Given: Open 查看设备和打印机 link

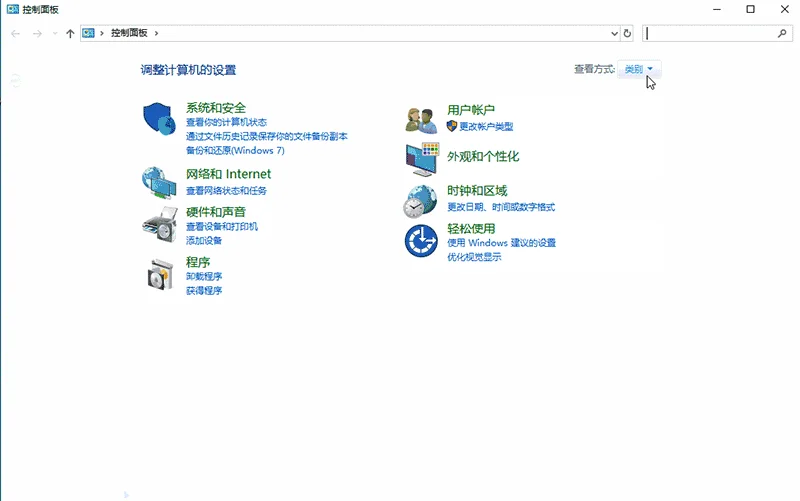Looking at the screenshot, I should pos(221,226).
